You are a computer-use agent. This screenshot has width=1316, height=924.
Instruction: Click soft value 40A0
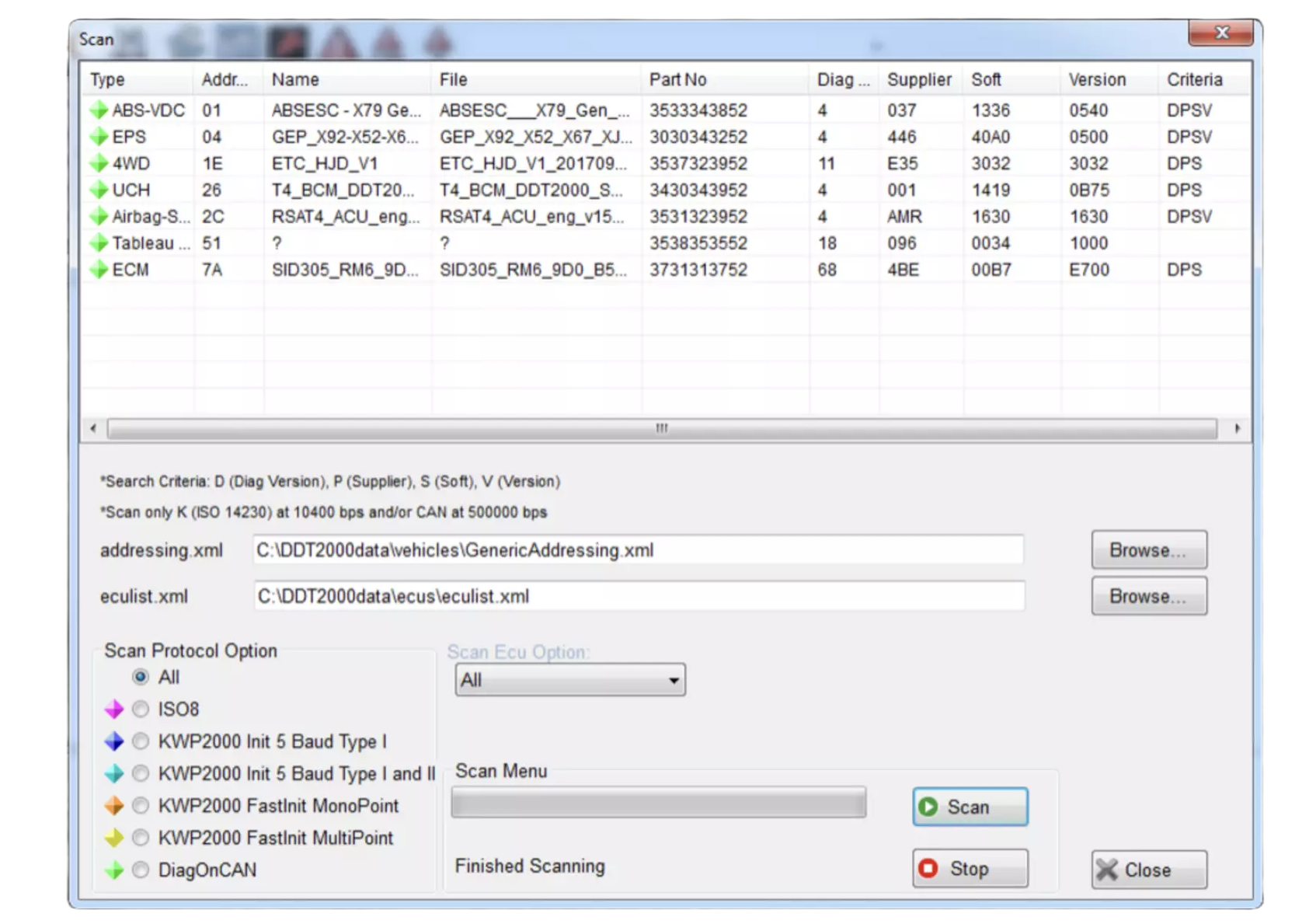coord(991,137)
